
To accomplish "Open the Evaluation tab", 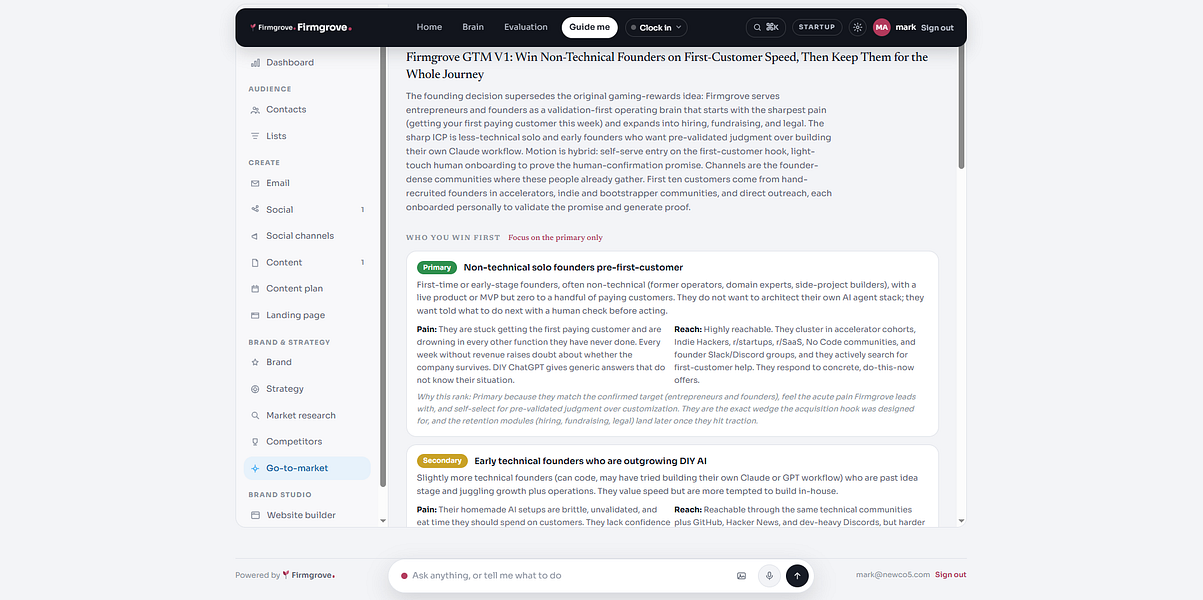I will pyautogui.click(x=526, y=27).
